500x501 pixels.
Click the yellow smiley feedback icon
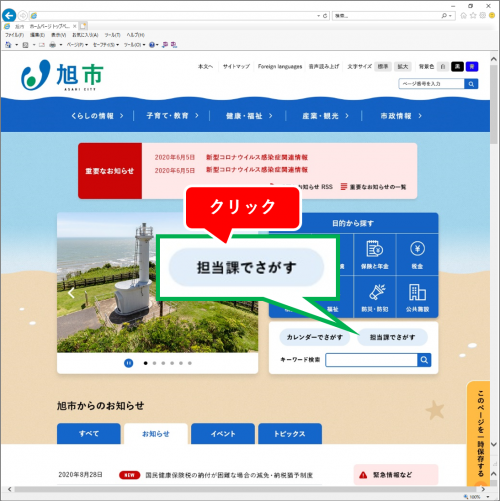(492, 16)
